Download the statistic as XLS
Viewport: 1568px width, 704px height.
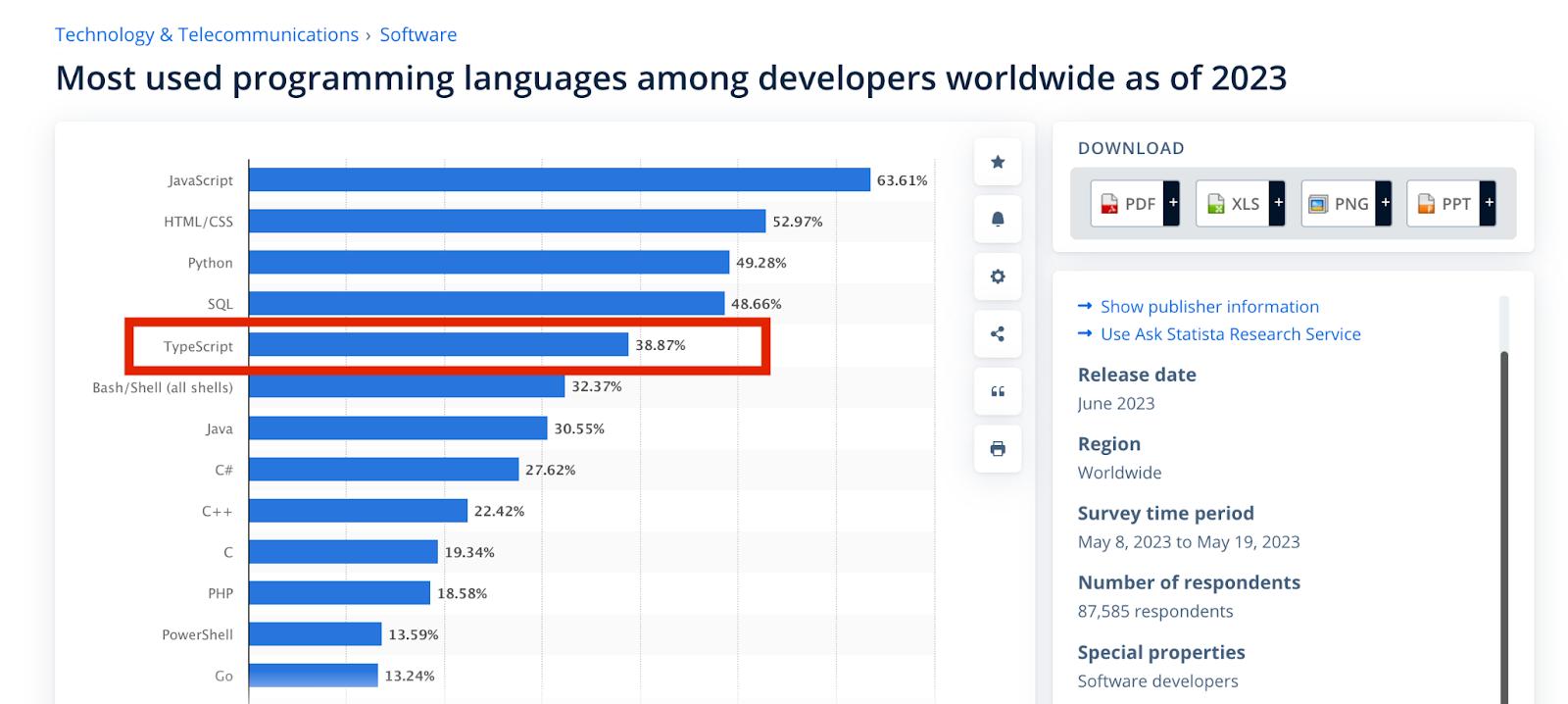pos(1232,204)
